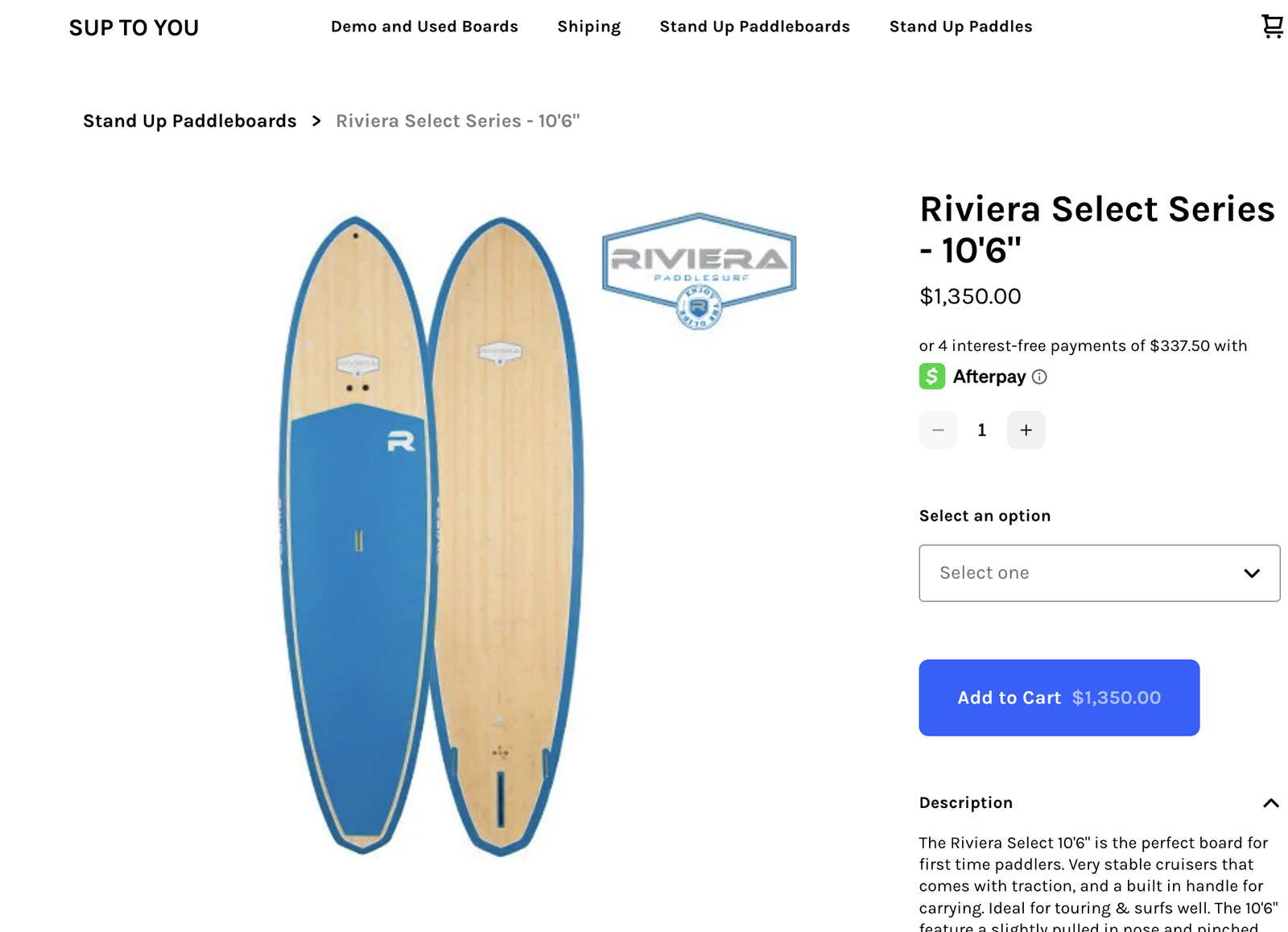Click Add to Cart button
The width and height of the screenshot is (1288, 932).
point(1059,698)
